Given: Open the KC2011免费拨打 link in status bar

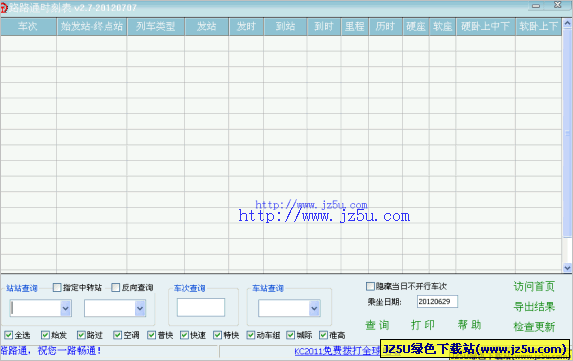Looking at the screenshot, I should coord(337,351).
